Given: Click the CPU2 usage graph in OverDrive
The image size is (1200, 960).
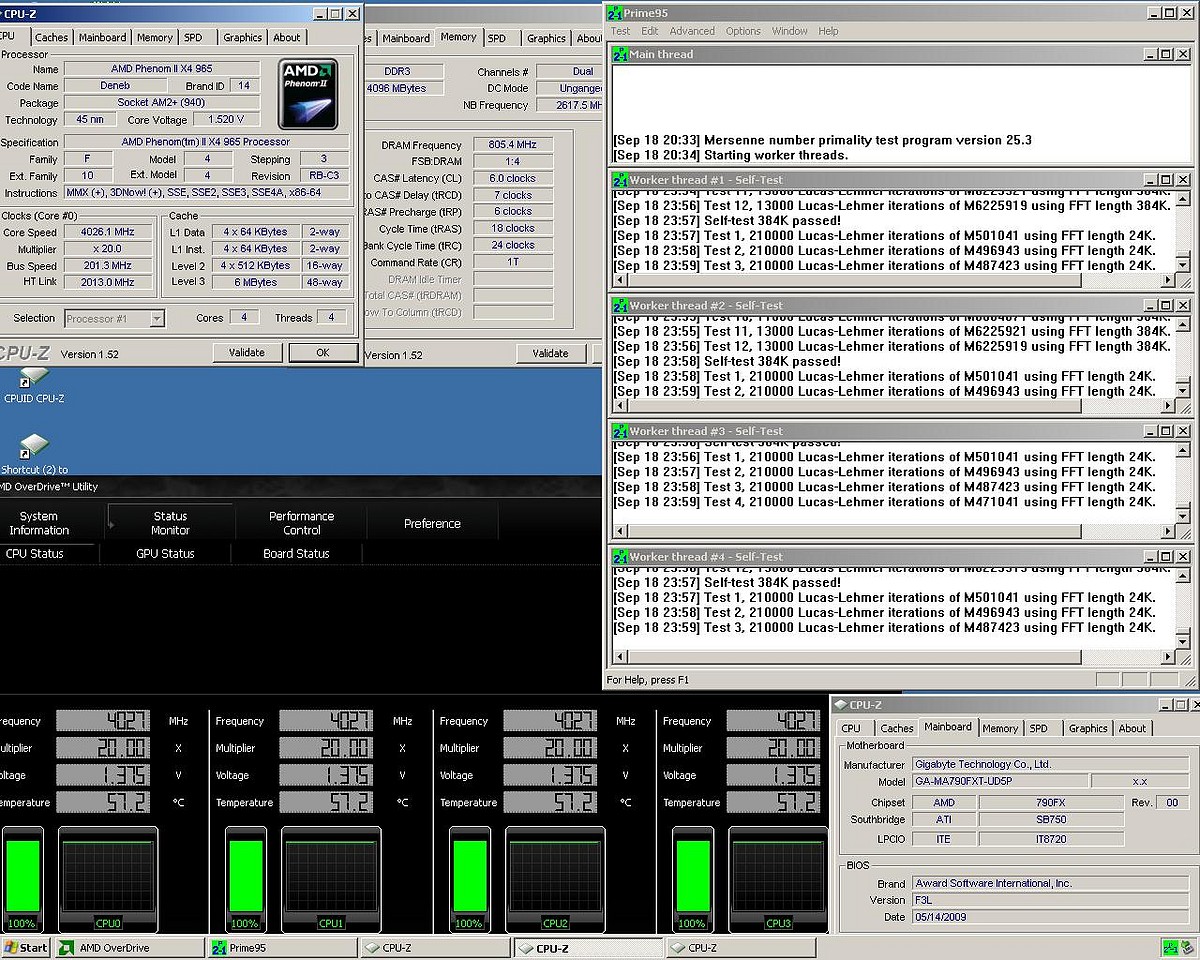Looking at the screenshot, I should [x=555, y=879].
